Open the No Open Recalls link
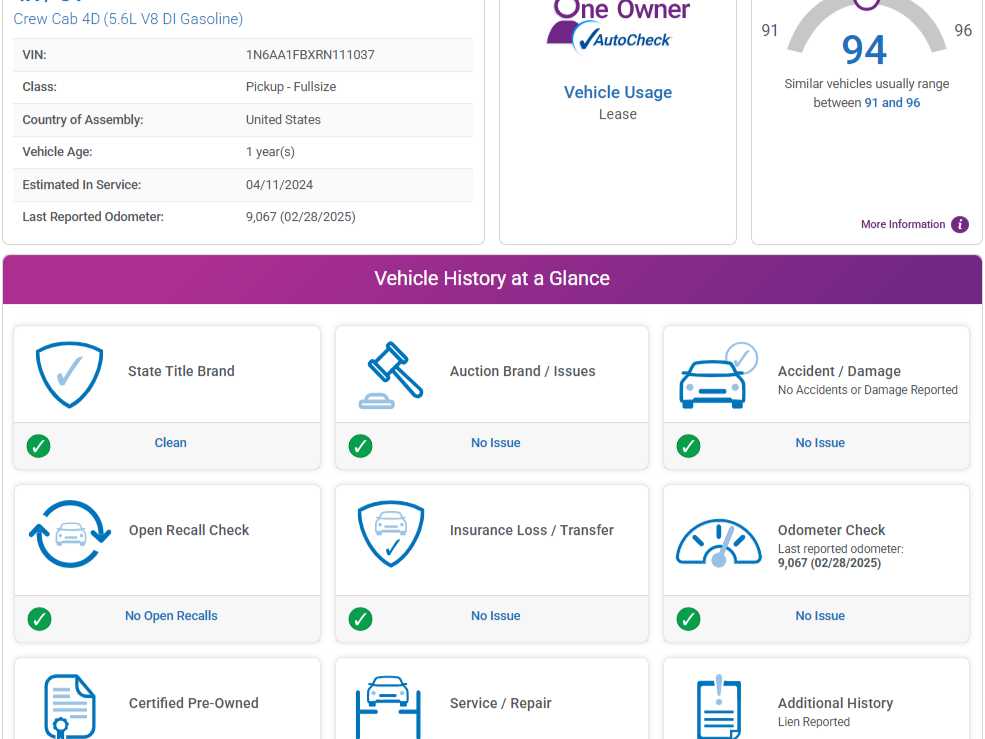985x739 pixels. (x=171, y=616)
